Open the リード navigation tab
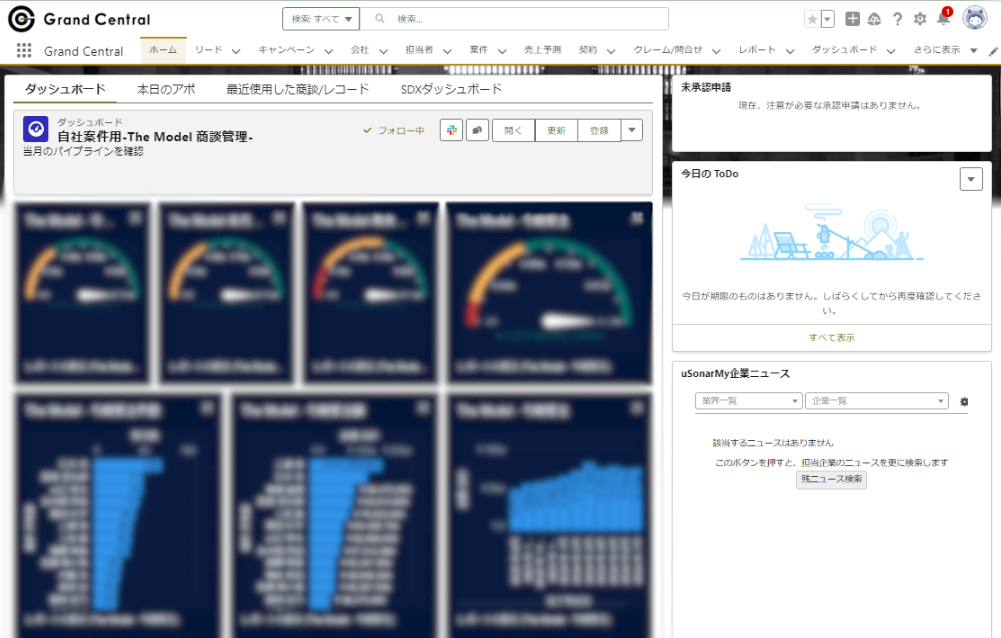1001x638 pixels. [209, 50]
